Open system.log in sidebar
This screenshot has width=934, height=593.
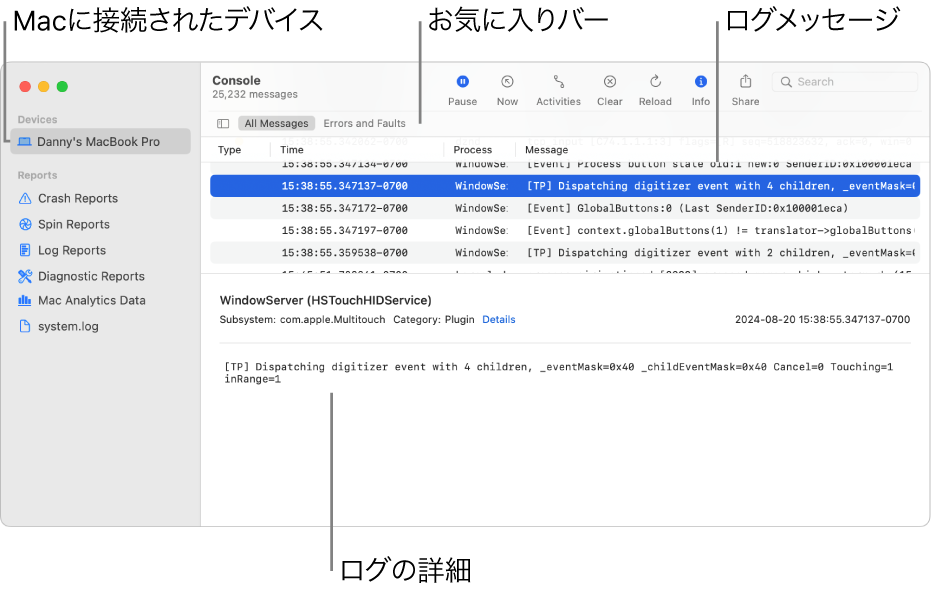click(x=69, y=326)
